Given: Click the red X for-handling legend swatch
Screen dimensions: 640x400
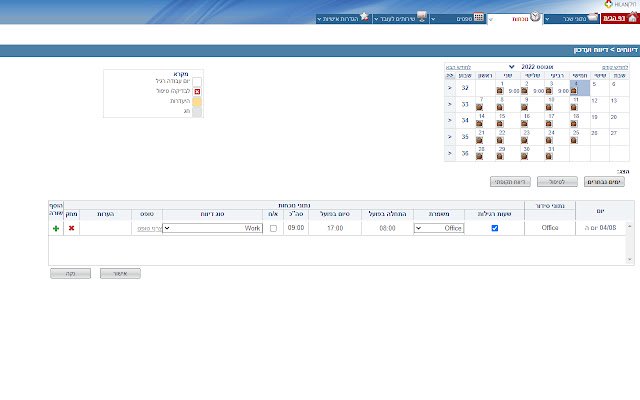Looking at the screenshot, I should pyautogui.click(x=197, y=91).
